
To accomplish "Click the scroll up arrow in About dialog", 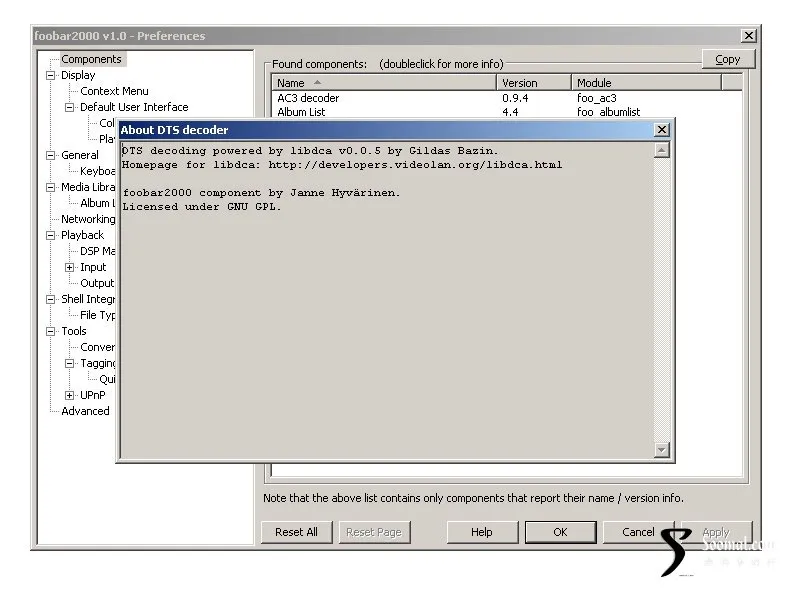I will [661, 151].
